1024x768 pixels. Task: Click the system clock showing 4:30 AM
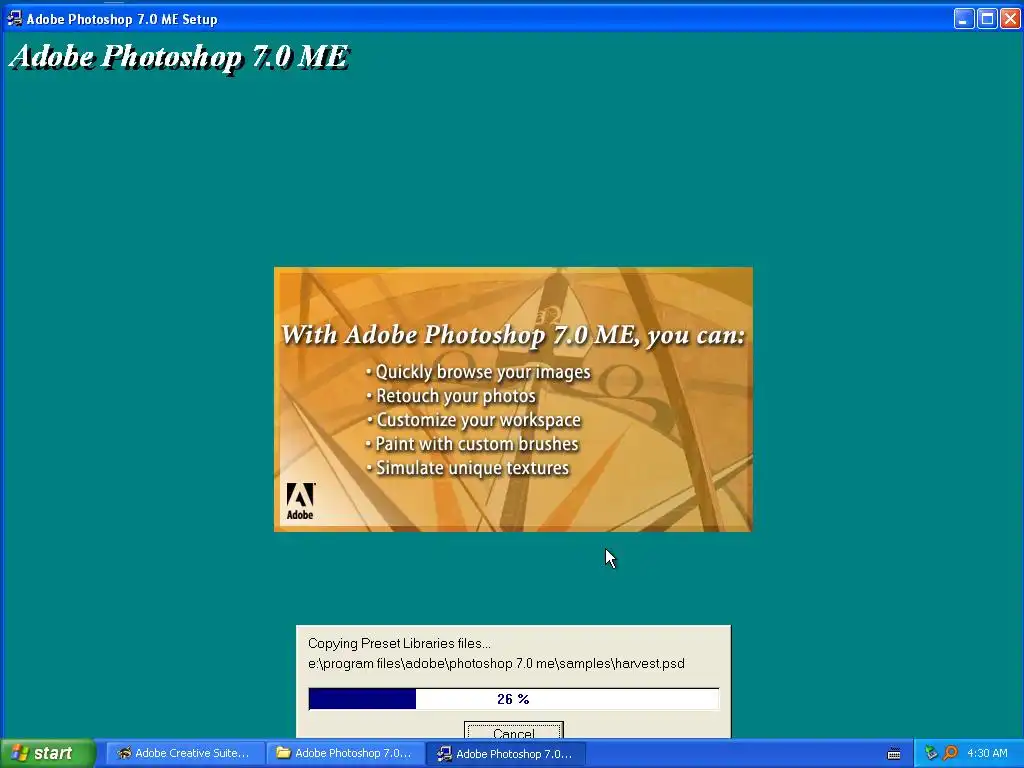(x=987, y=753)
